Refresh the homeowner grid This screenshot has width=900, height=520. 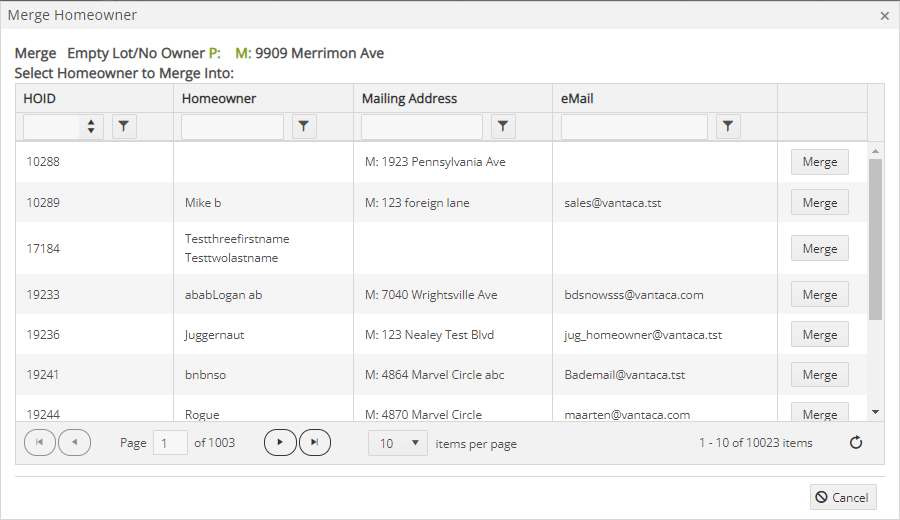[856, 443]
